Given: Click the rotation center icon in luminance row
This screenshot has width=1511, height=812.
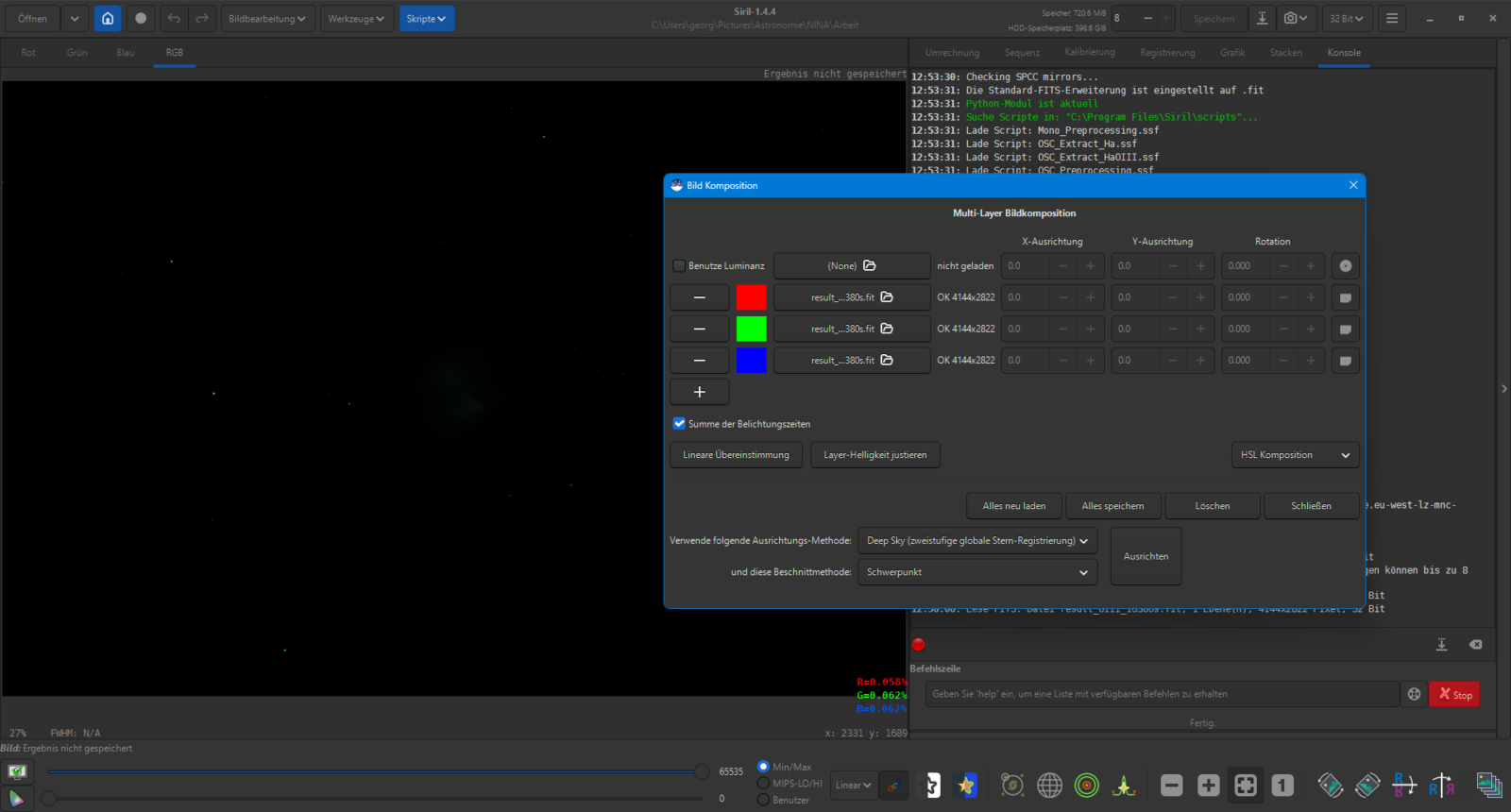Looking at the screenshot, I should click(x=1346, y=266).
